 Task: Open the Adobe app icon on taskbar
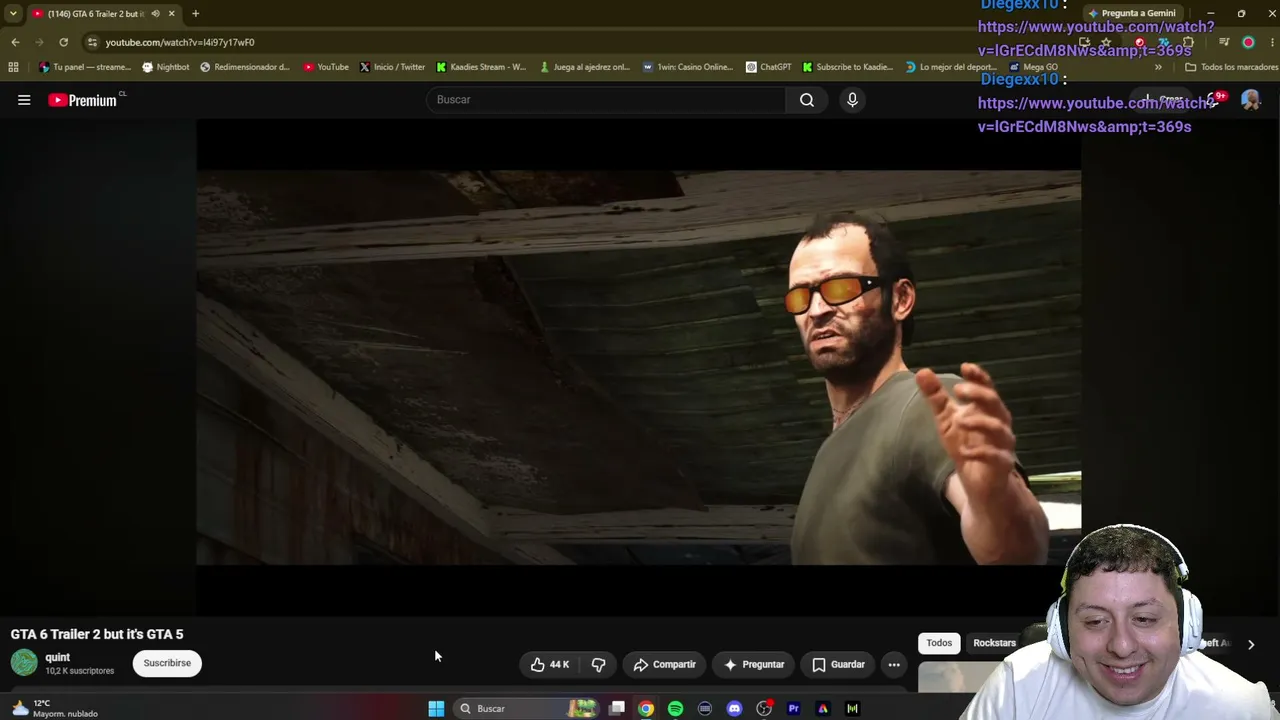823,708
